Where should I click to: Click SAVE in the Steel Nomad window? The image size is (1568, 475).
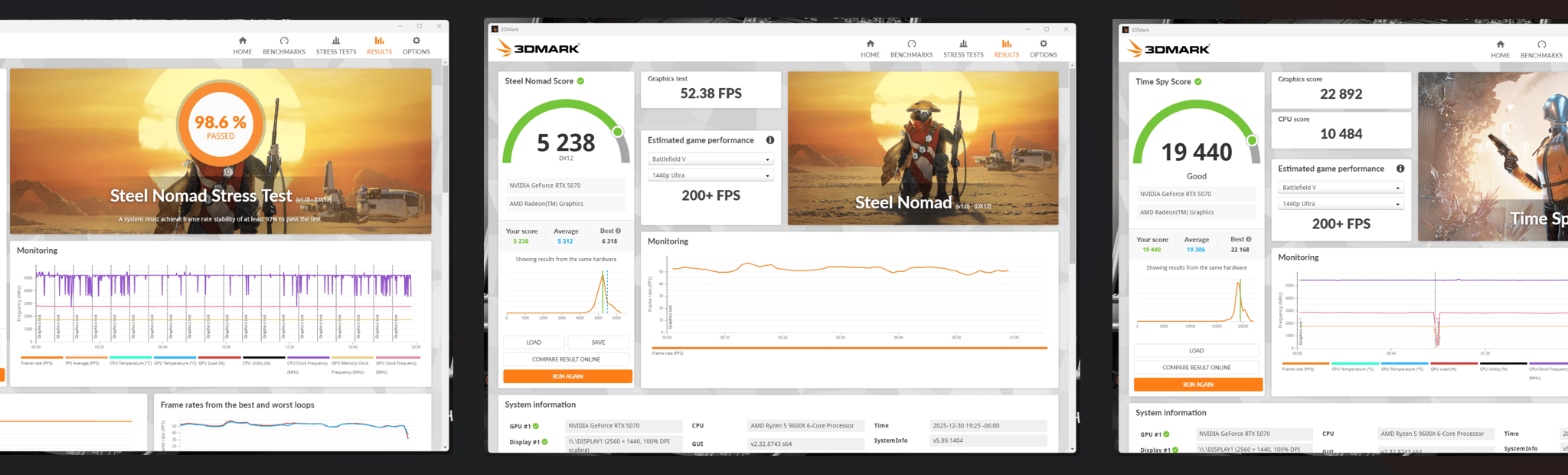598,342
